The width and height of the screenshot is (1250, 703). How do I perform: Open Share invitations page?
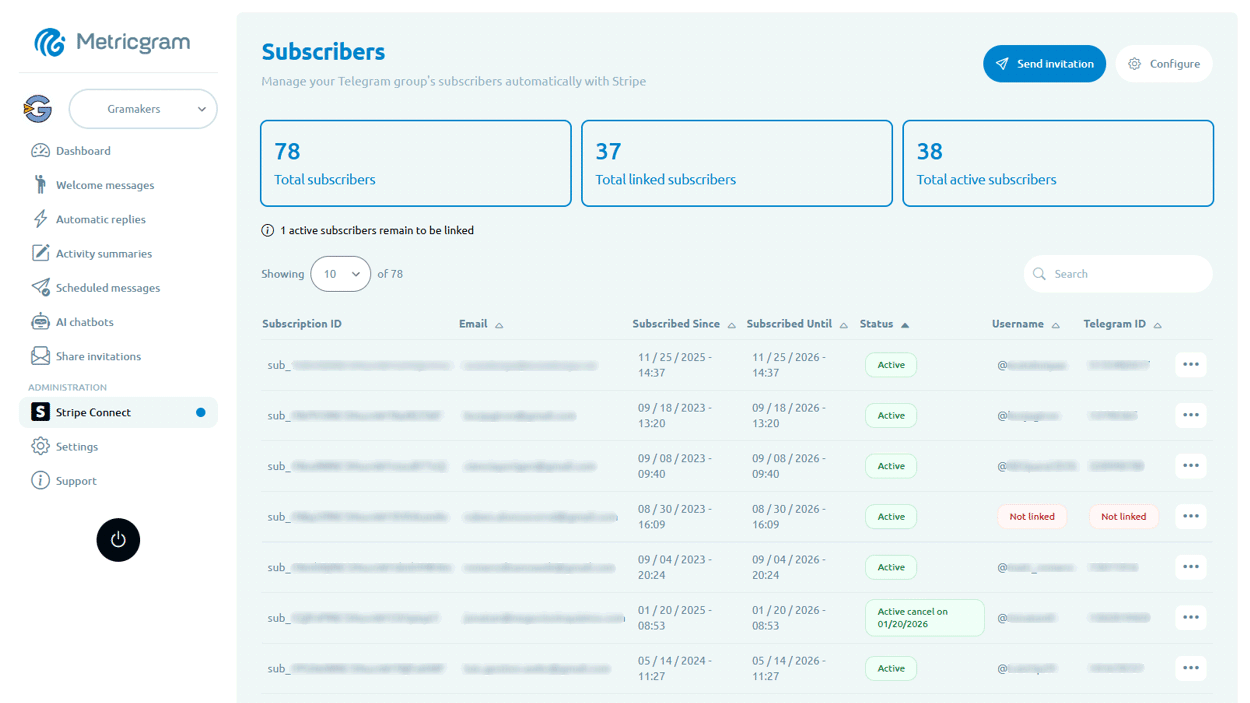[98, 356]
